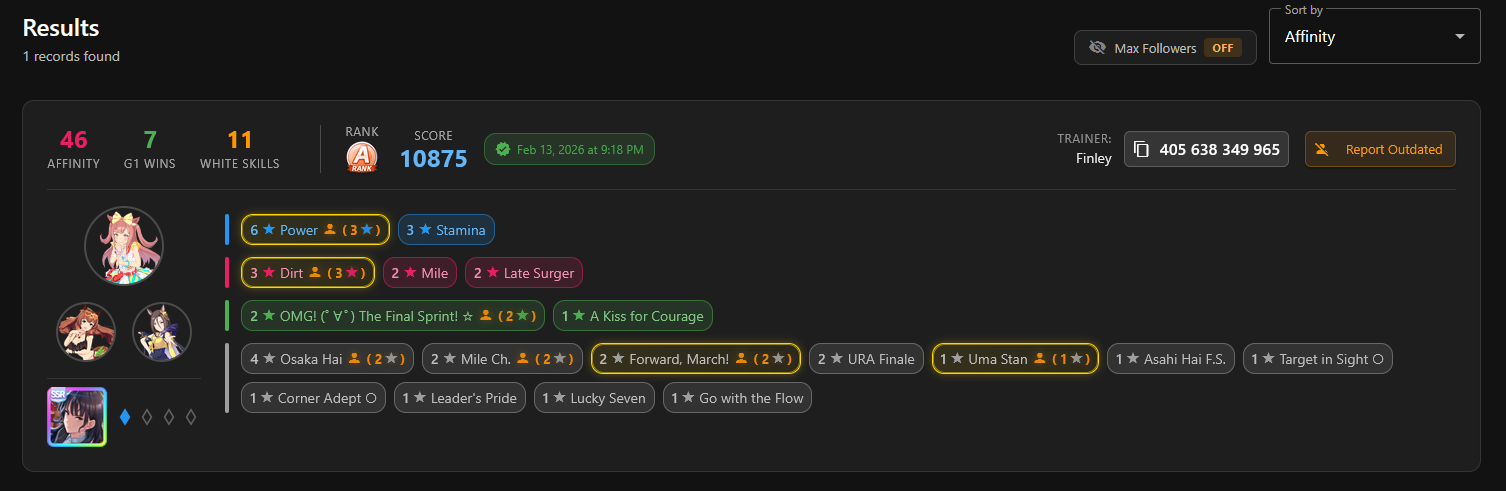Viewport: 1506px width, 491px height.
Task: Click the 4 star Osaka Hai chip
Action: [x=328, y=358]
